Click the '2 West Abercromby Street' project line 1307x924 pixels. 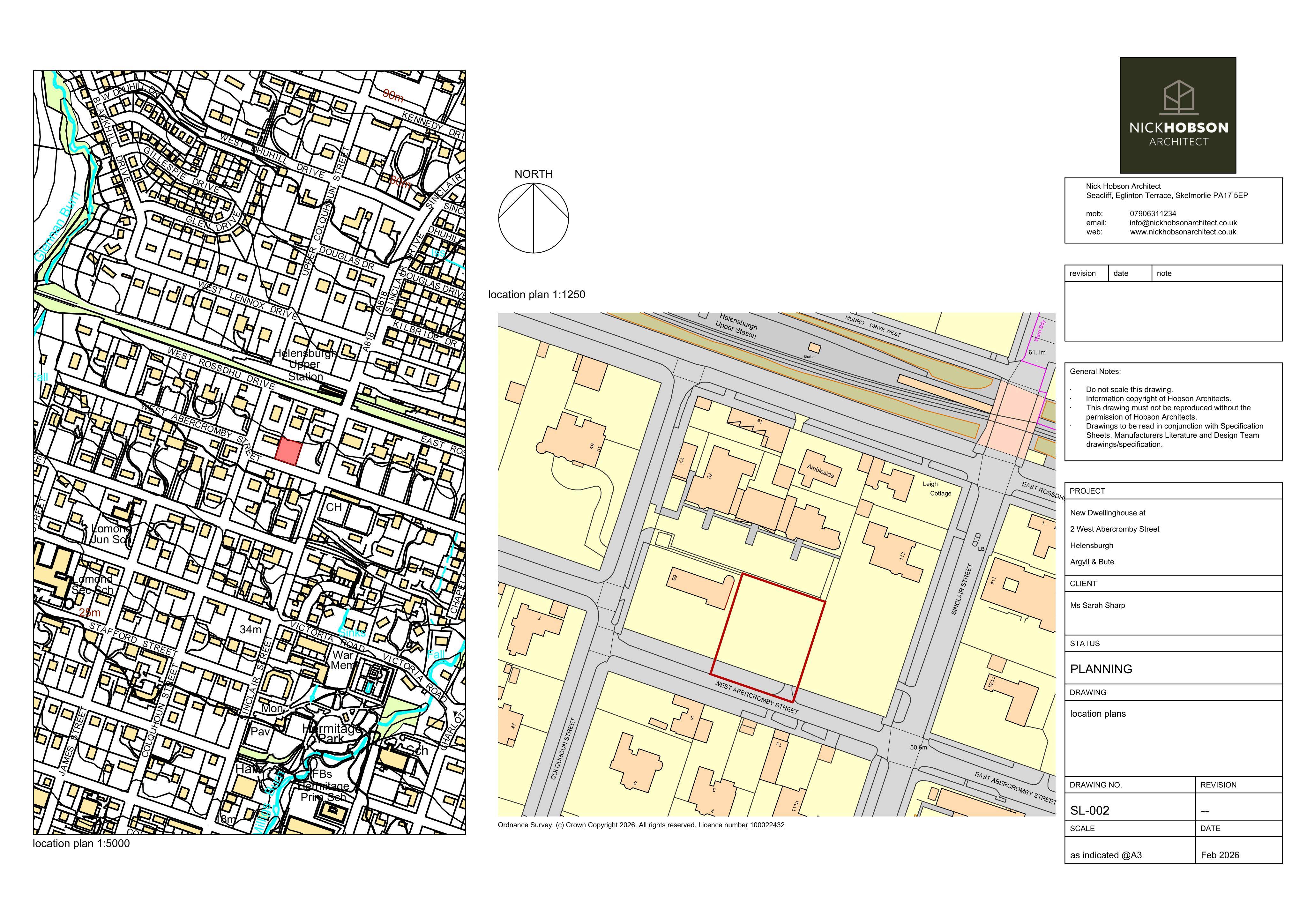pos(1115,529)
